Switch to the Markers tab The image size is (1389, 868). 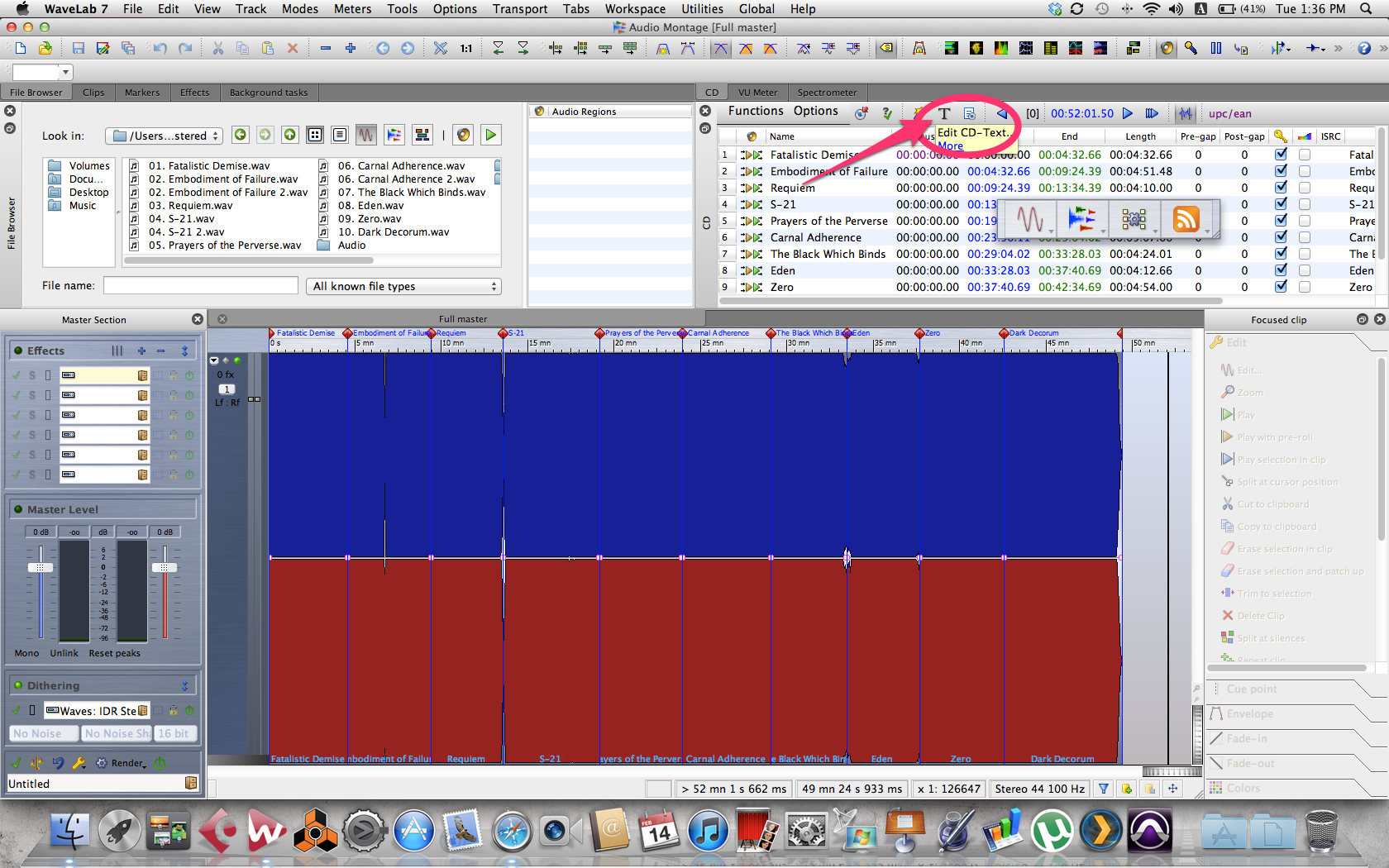pyautogui.click(x=142, y=93)
